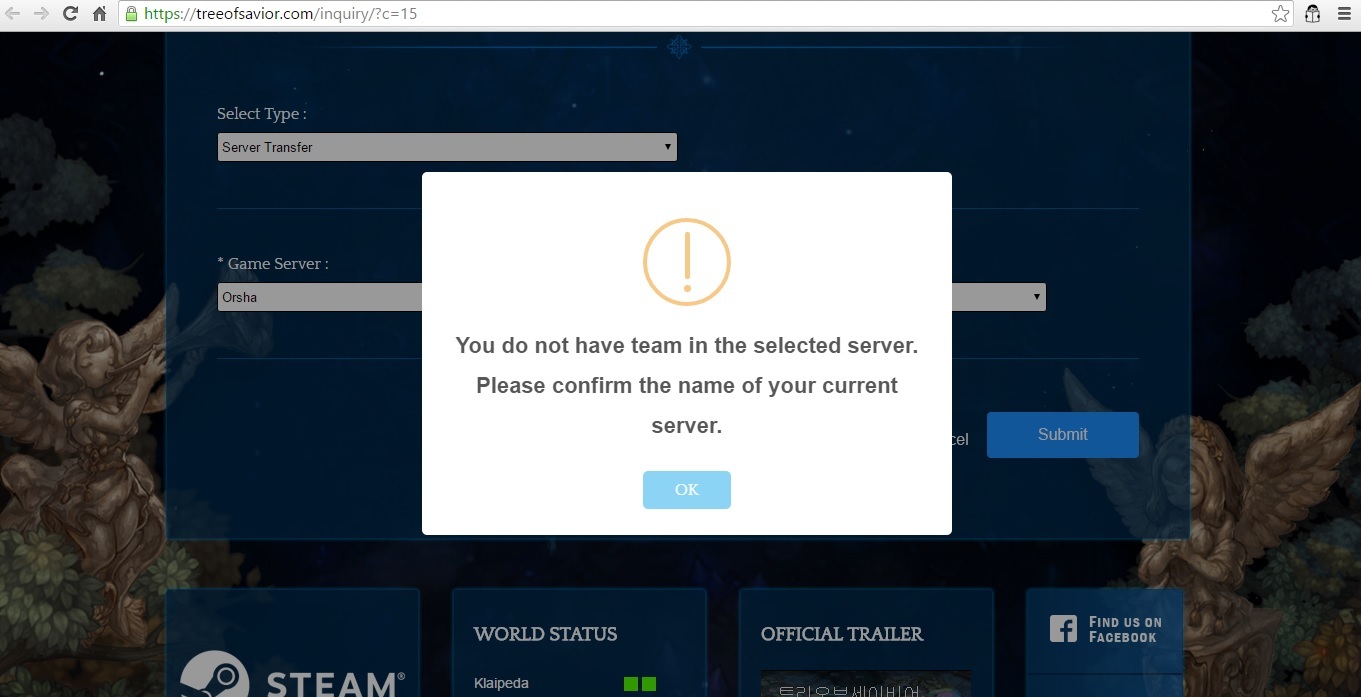Screen dimensions: 1361x697
Task: Click the blue Submit button
Action: point(1062,435)
